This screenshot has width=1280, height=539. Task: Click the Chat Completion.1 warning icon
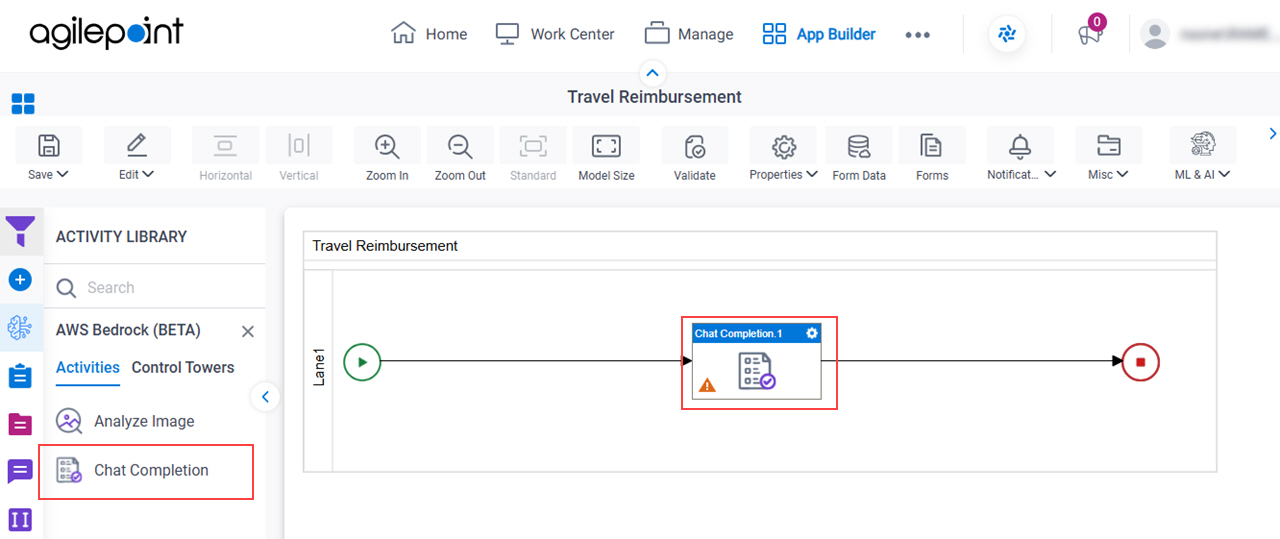(707, 384)
